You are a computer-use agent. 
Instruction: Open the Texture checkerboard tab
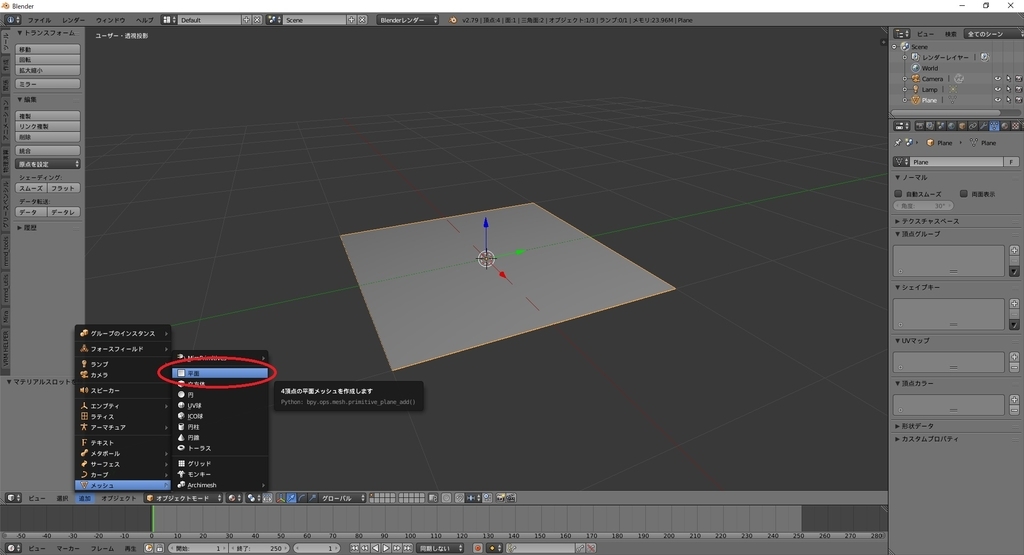[x=1015, y=126]
